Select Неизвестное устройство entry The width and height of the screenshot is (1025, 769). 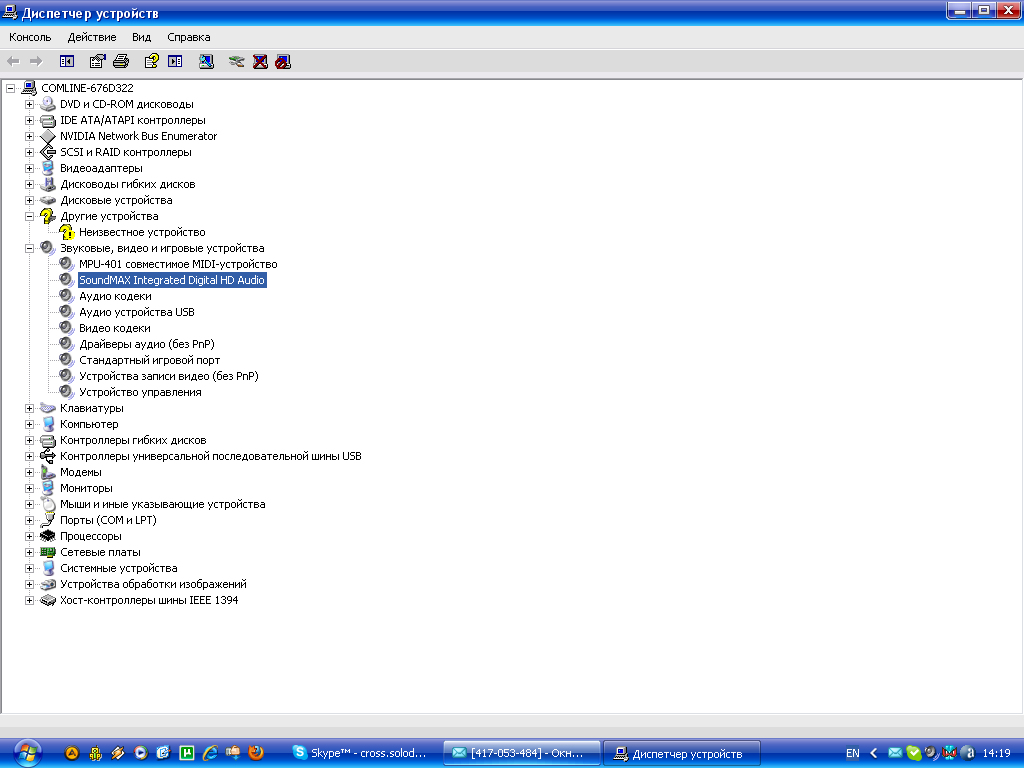(x=142, y=232)
